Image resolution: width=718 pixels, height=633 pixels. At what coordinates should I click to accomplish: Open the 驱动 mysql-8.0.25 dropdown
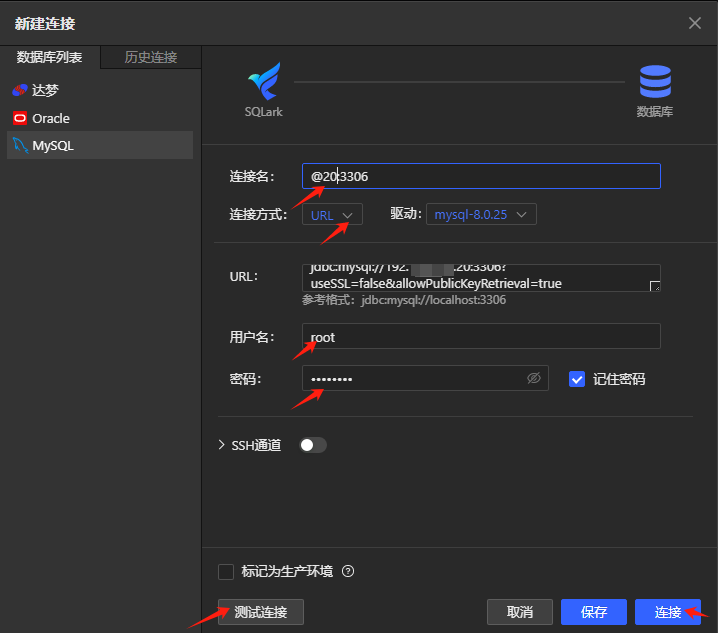(481, 214)
